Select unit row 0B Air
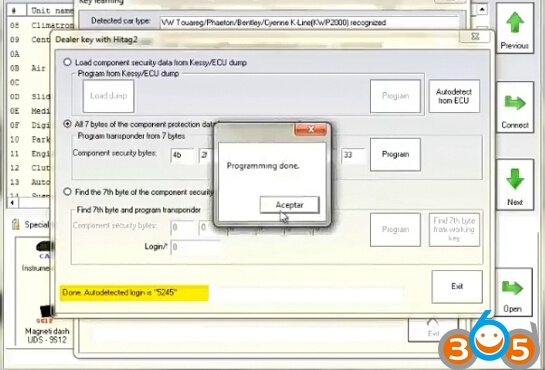Screen dimensions: 545x370 point(29,68)
